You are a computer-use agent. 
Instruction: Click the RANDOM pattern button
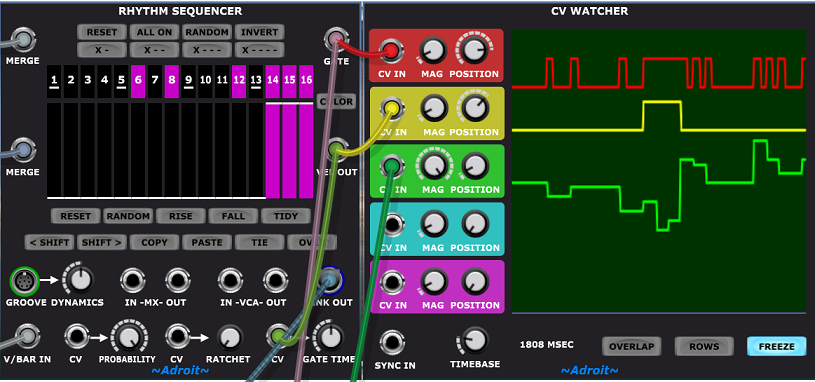pyautogui.click(x=207, y=32)
